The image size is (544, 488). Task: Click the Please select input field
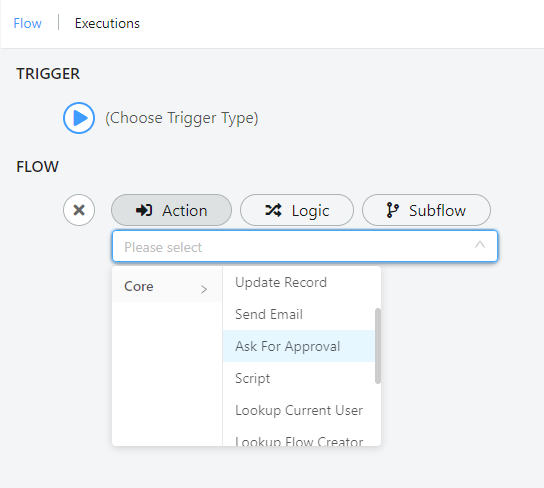[305, 246]
